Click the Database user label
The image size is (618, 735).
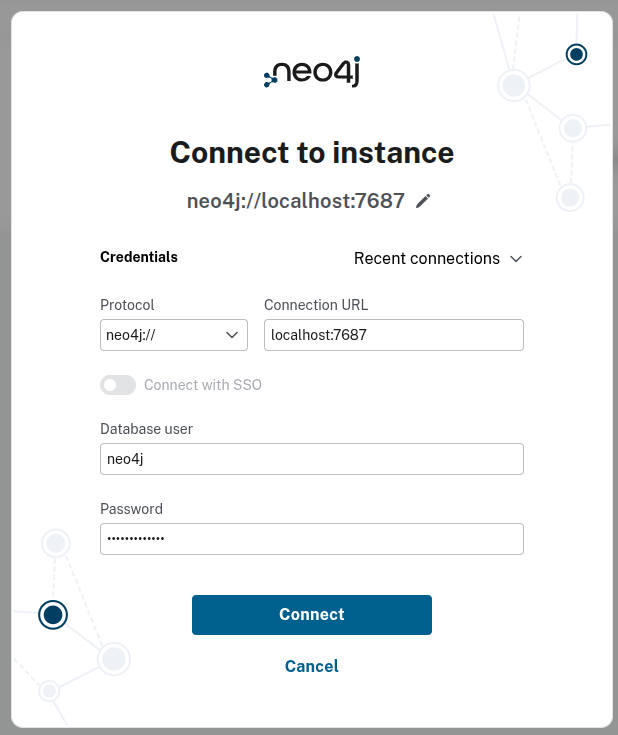(x=146, y=429)
